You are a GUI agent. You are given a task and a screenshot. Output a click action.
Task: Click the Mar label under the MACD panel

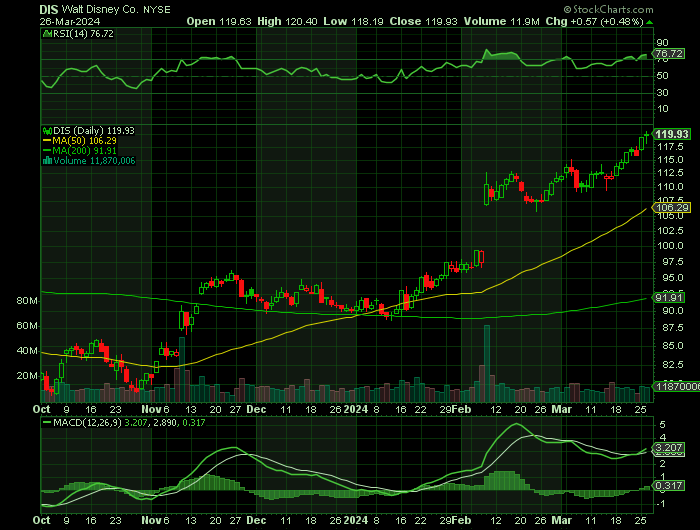tap(562, 520)
